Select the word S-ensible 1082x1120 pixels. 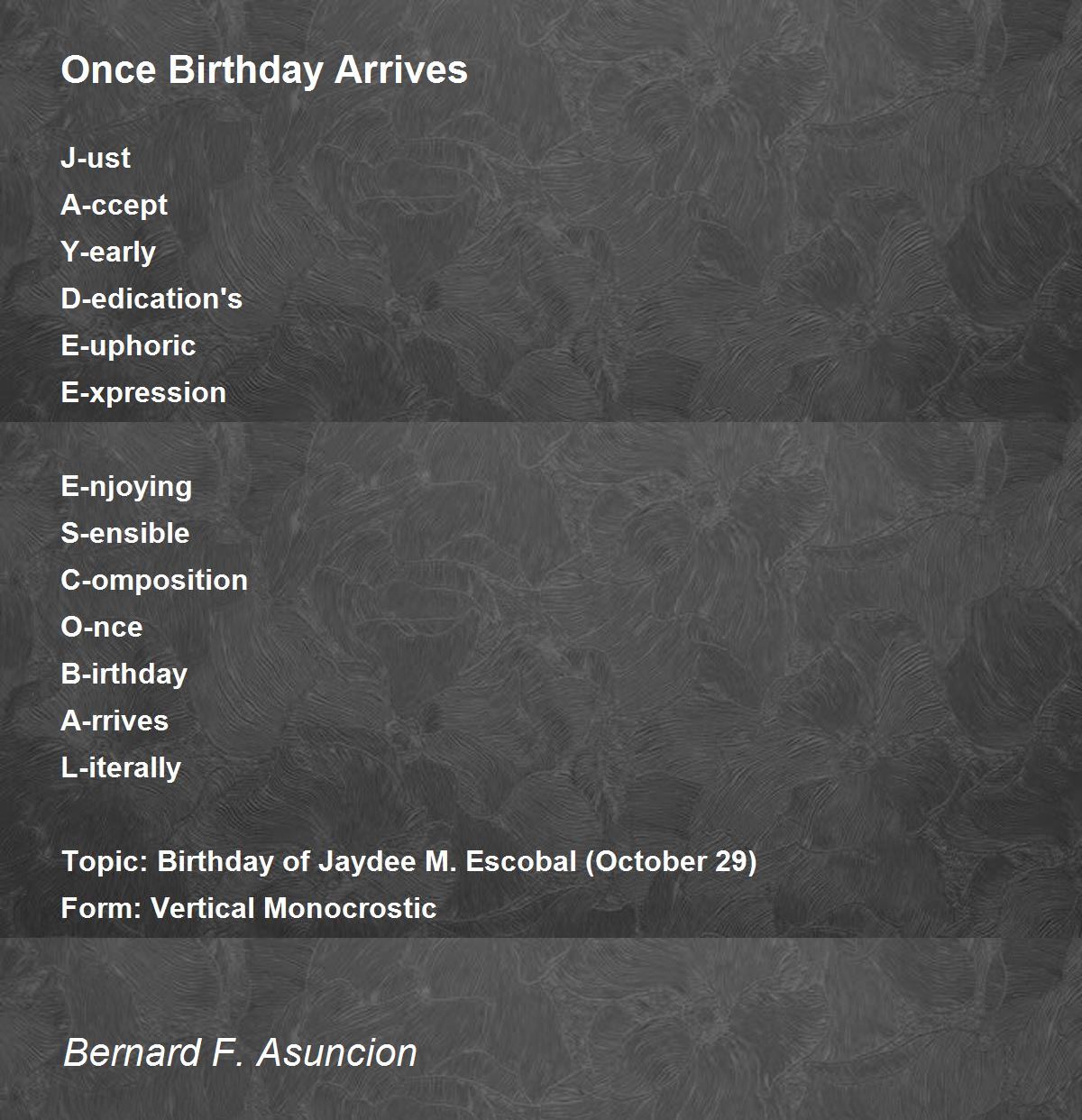pos(125,533)
